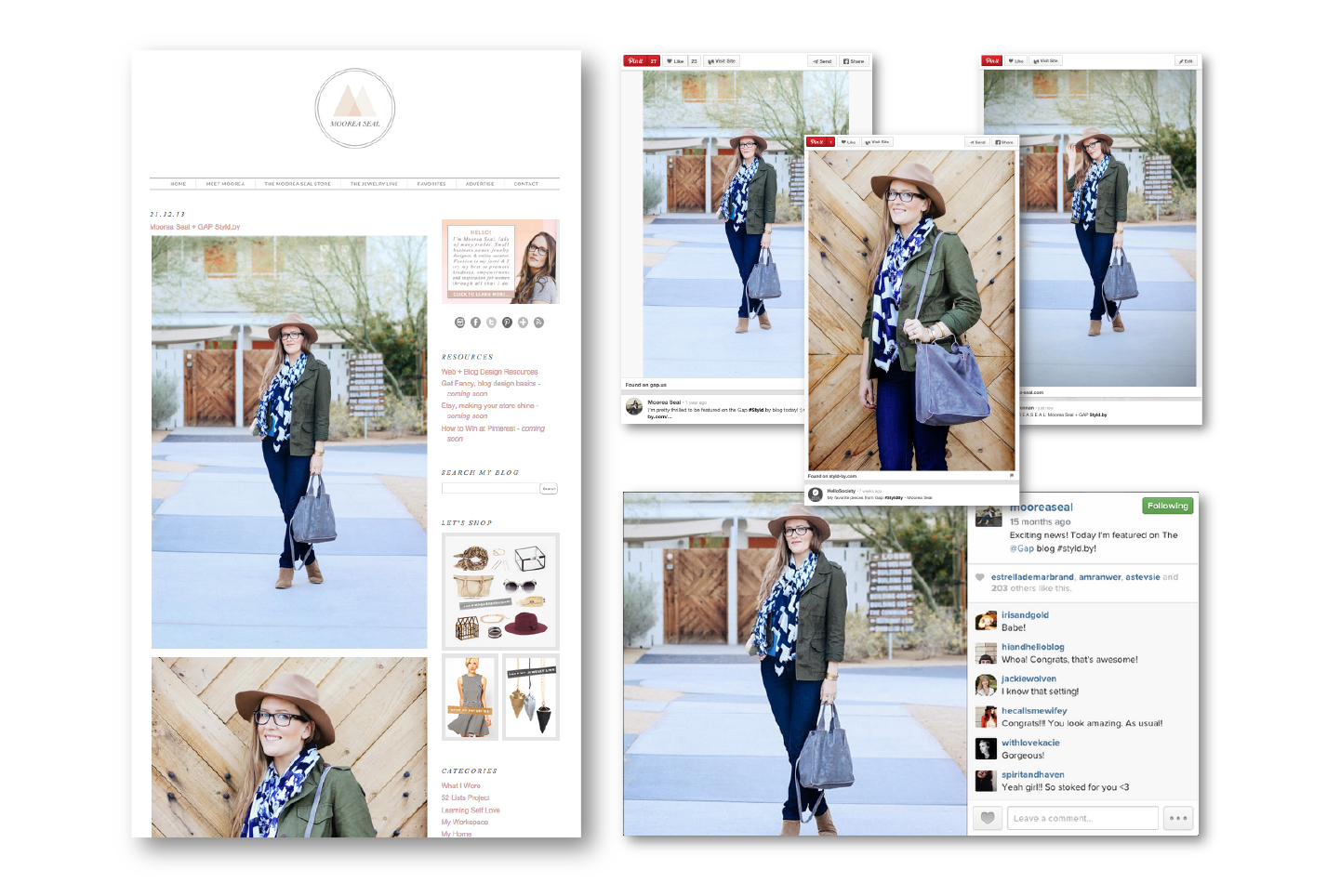Open the blog's Twitter social icon

491,323
